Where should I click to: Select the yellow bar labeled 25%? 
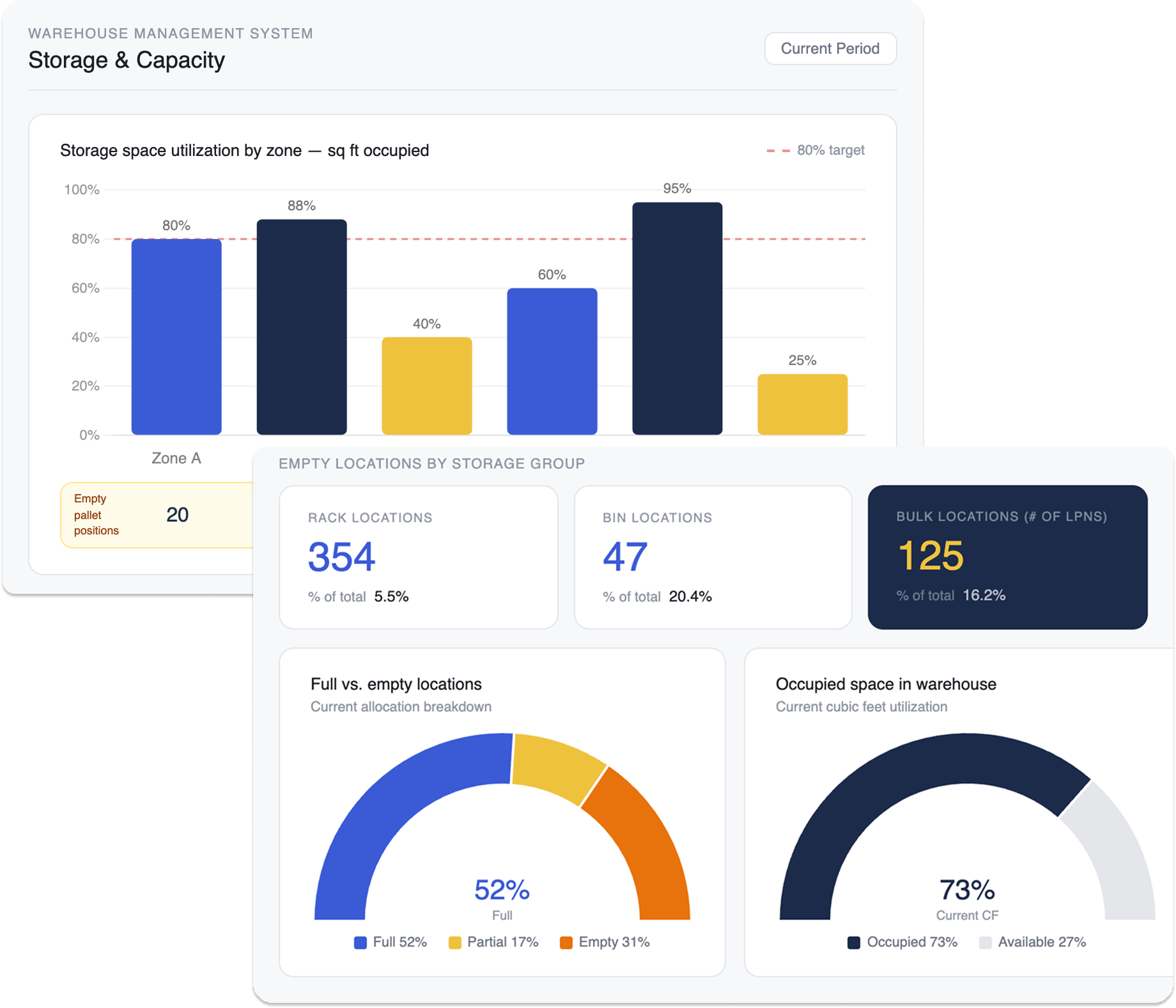coord(803,405)
